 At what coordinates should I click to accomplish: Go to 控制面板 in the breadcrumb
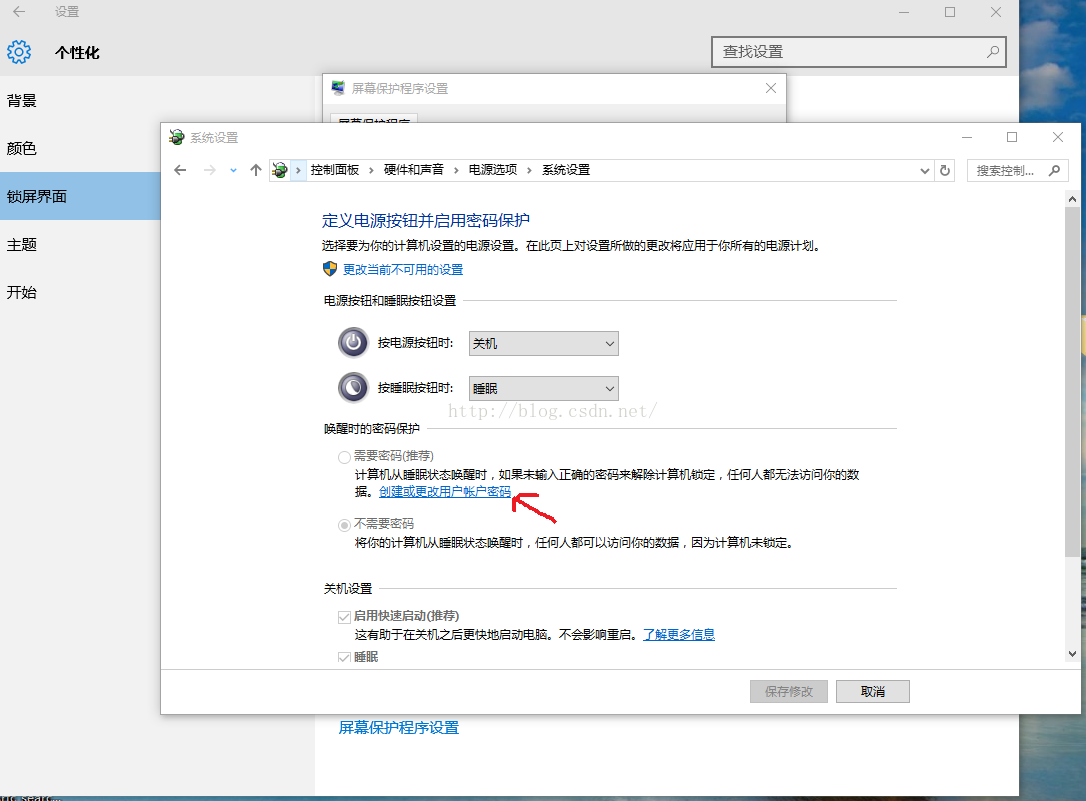[335, 170]
